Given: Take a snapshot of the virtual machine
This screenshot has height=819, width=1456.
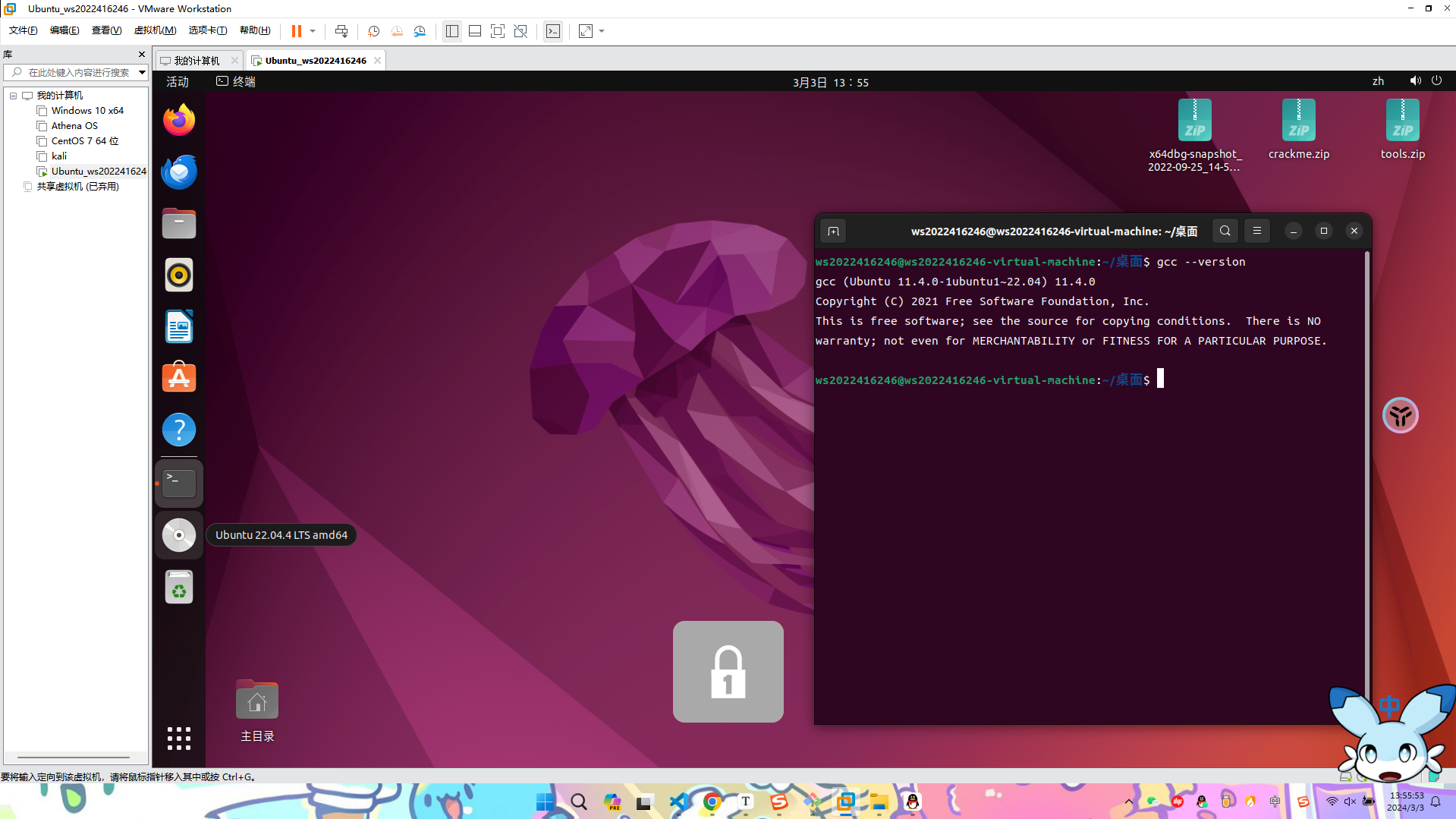Looking at the screenshot, I should pos(373,31).
